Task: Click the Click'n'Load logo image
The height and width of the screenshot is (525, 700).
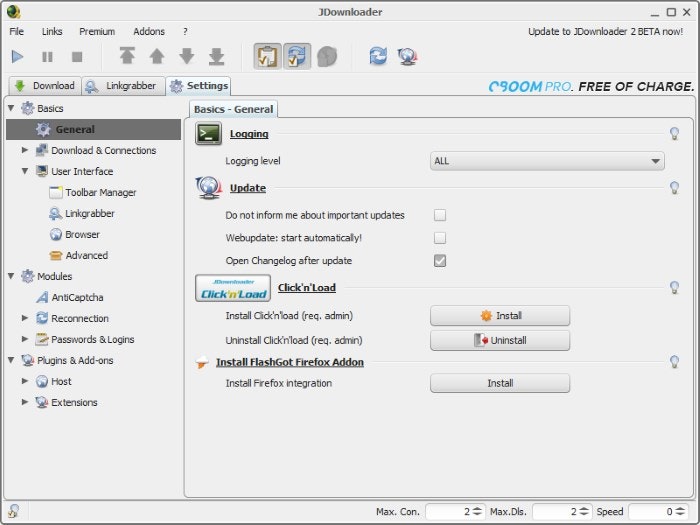Action: click(233, 288)
